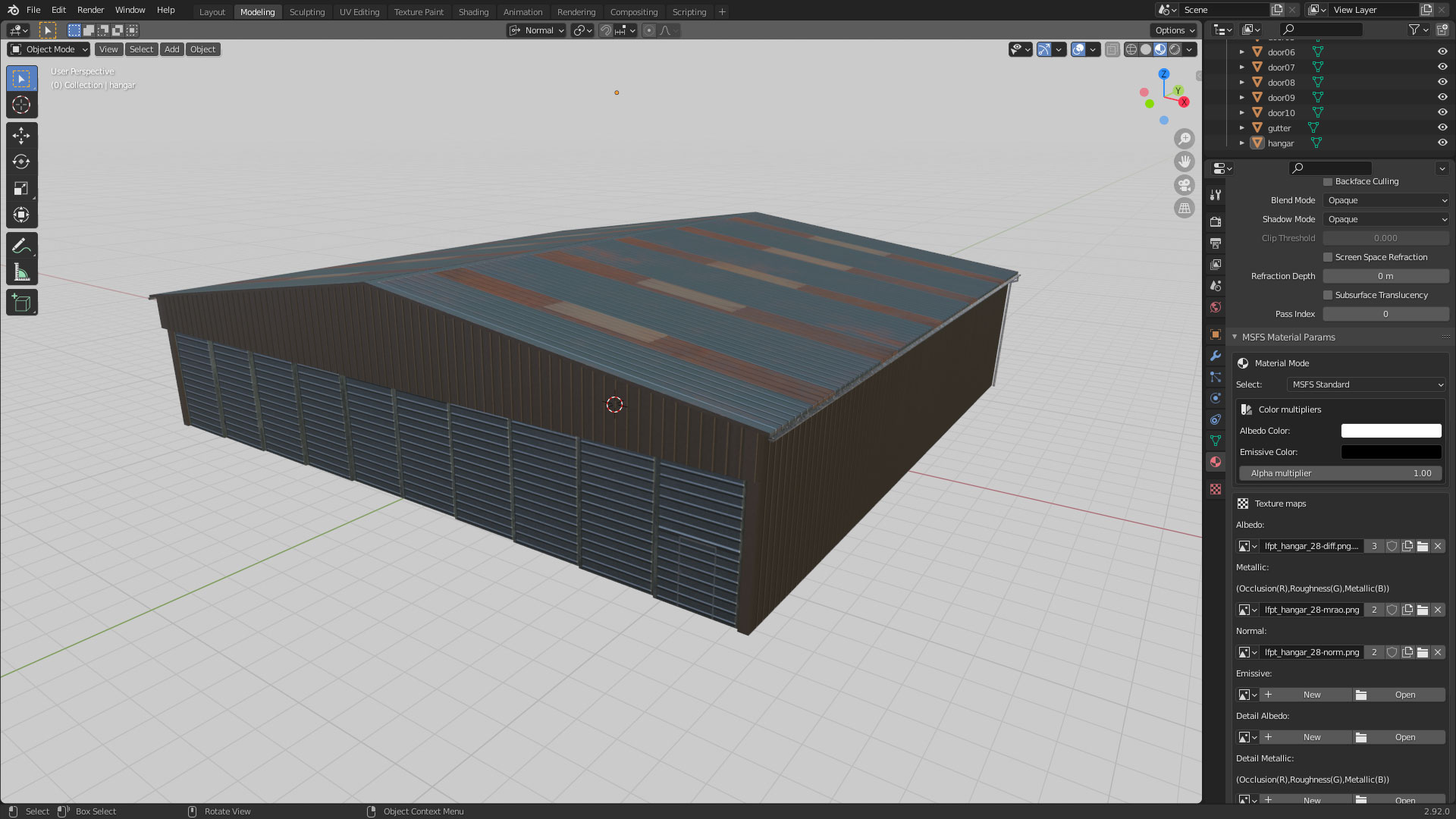Expand the door08 outliner item
Screen dimensions: 1456x819
[1241, 82]
